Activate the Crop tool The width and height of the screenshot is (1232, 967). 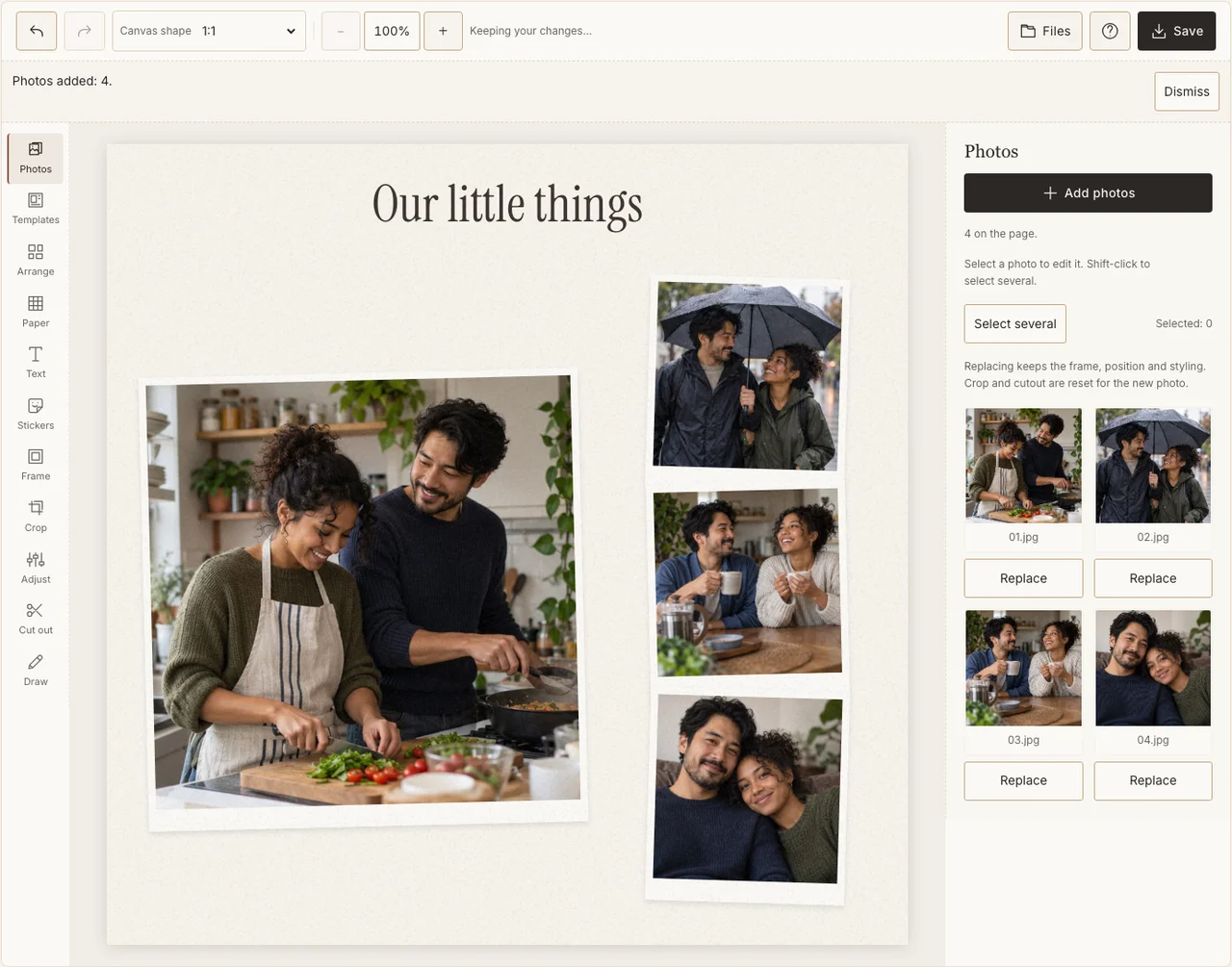tap(36, 517)
